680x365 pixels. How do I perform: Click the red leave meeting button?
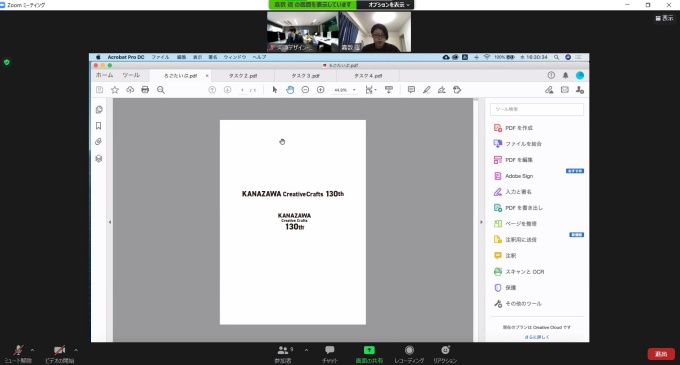tap(661, 354)
